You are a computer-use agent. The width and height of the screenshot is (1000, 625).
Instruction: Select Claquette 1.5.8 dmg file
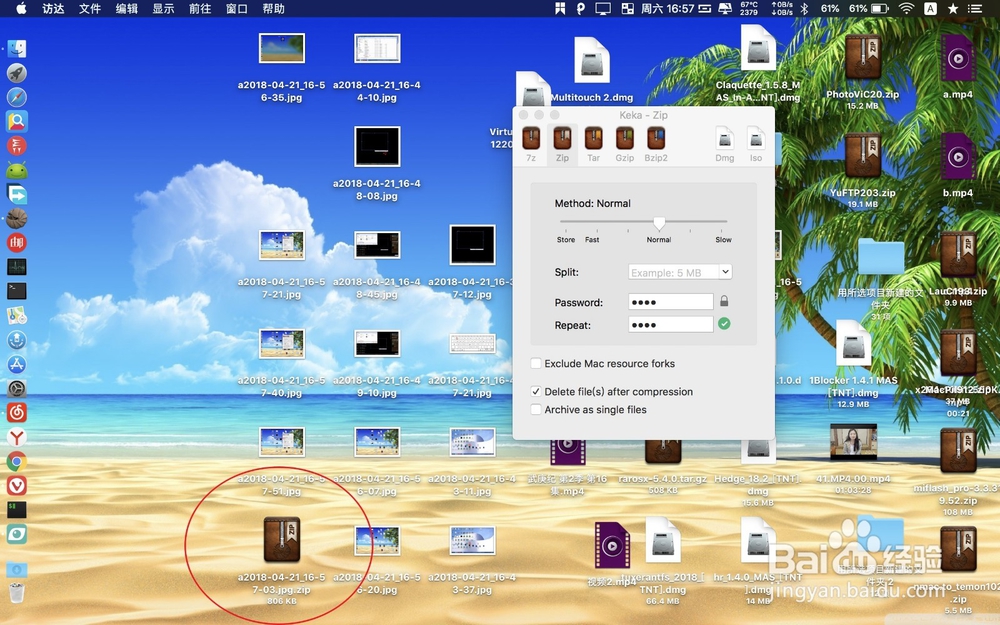tap(758, 48)
